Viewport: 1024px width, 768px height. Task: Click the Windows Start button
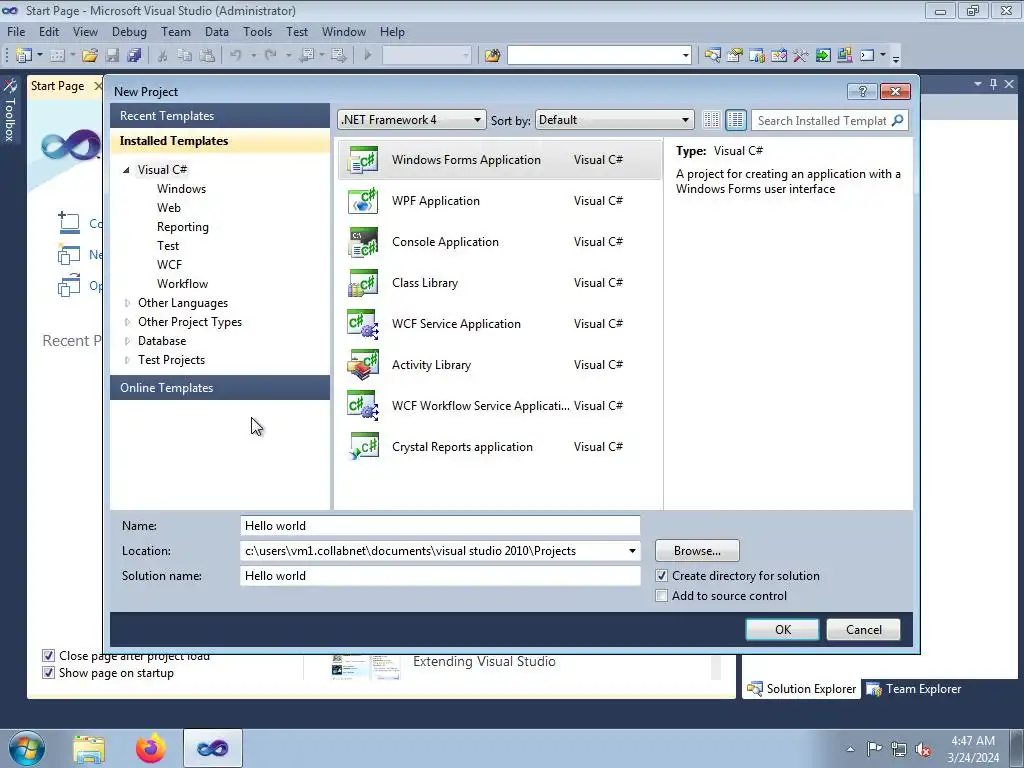27,748
